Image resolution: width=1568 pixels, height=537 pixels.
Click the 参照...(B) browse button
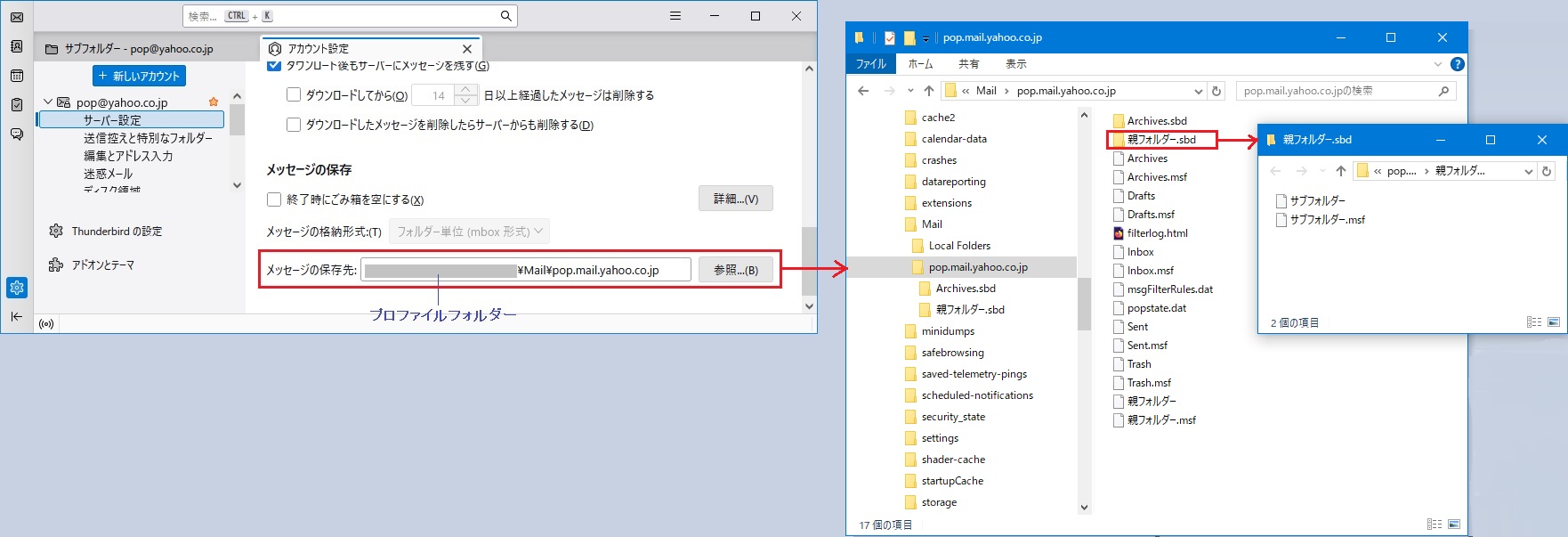pyautogui.click(x=735, y=270)
